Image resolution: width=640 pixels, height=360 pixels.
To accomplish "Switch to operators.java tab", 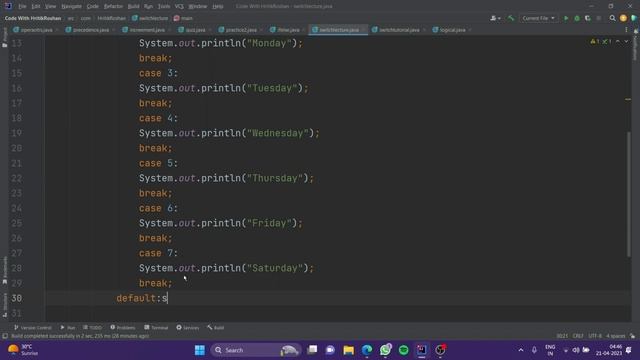I will [36, 30].
